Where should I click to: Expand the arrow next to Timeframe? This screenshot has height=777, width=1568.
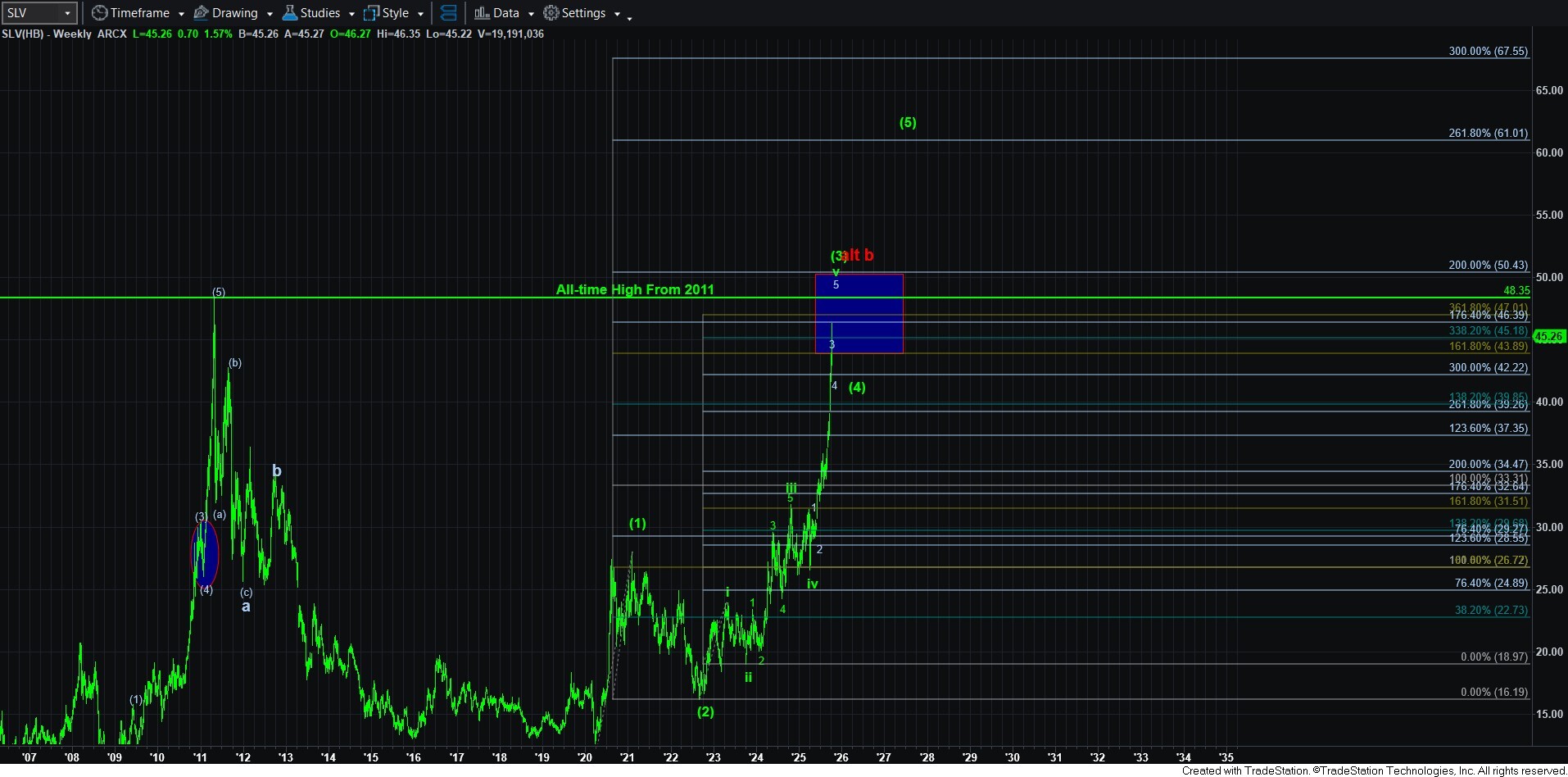(x=181, y=14)
